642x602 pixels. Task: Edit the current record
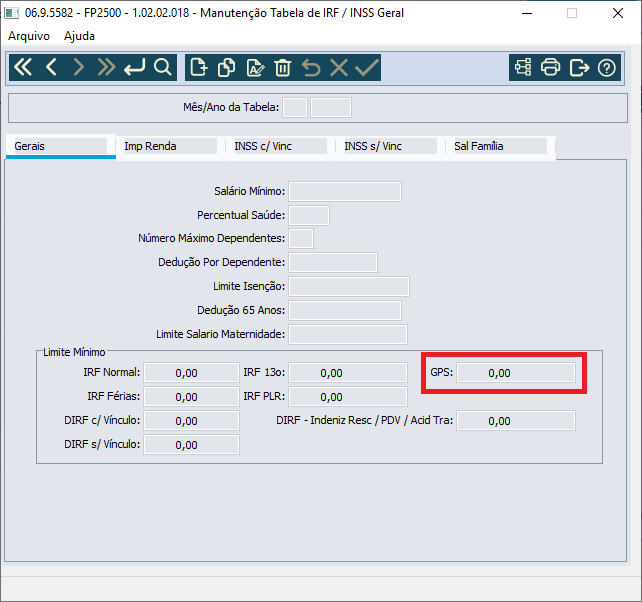tap(255, 67)
